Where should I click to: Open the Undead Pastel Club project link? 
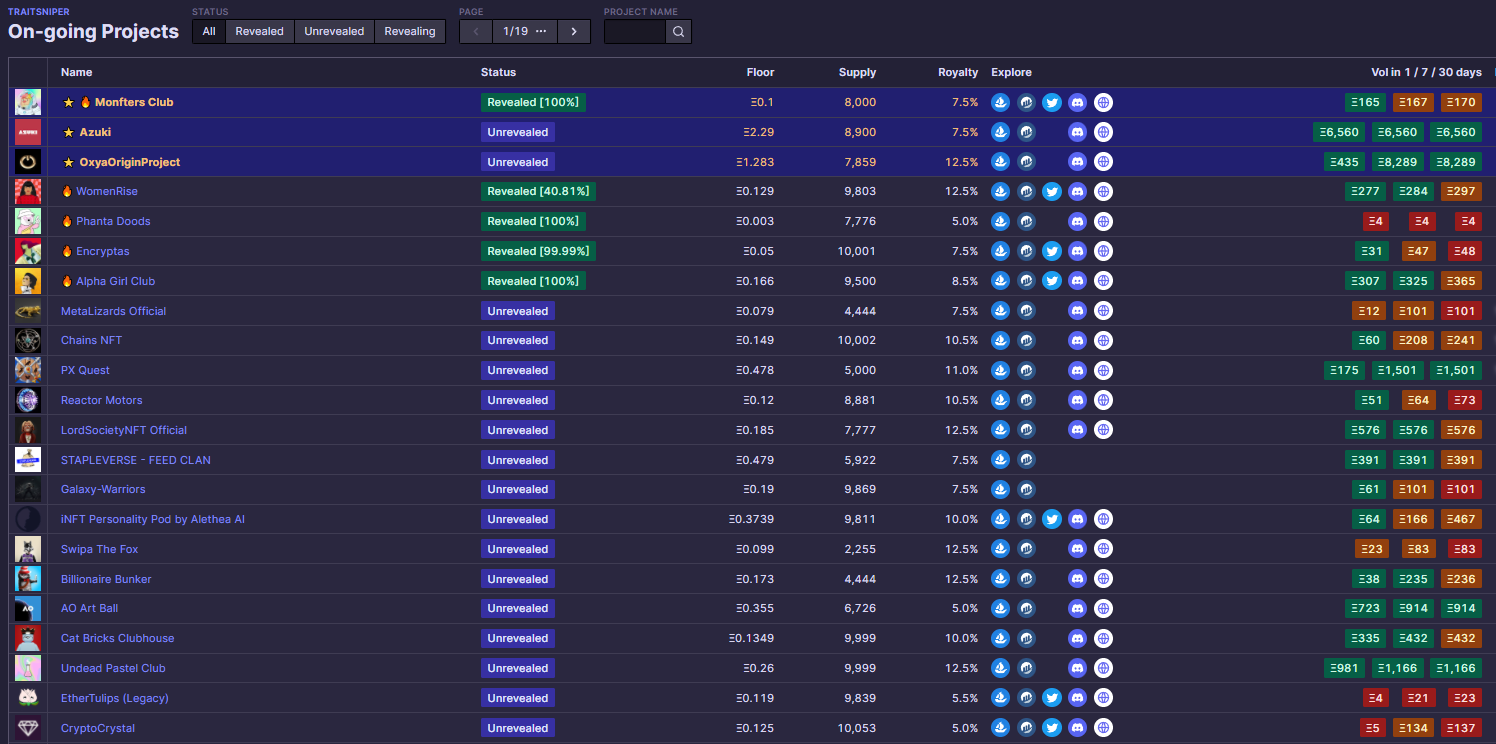[x=113, y=668]
